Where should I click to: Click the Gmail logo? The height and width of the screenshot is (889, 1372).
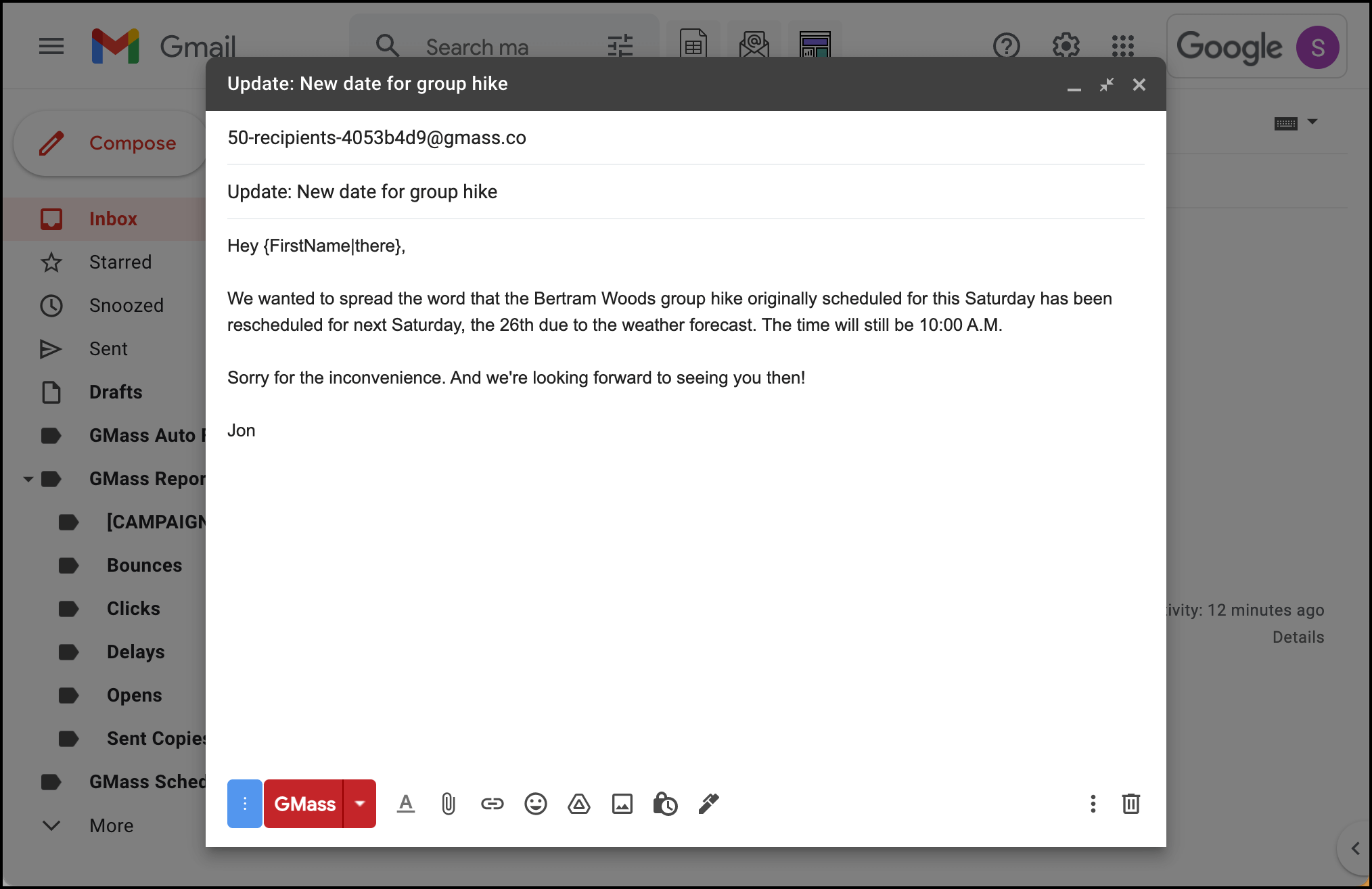[164, 46]
